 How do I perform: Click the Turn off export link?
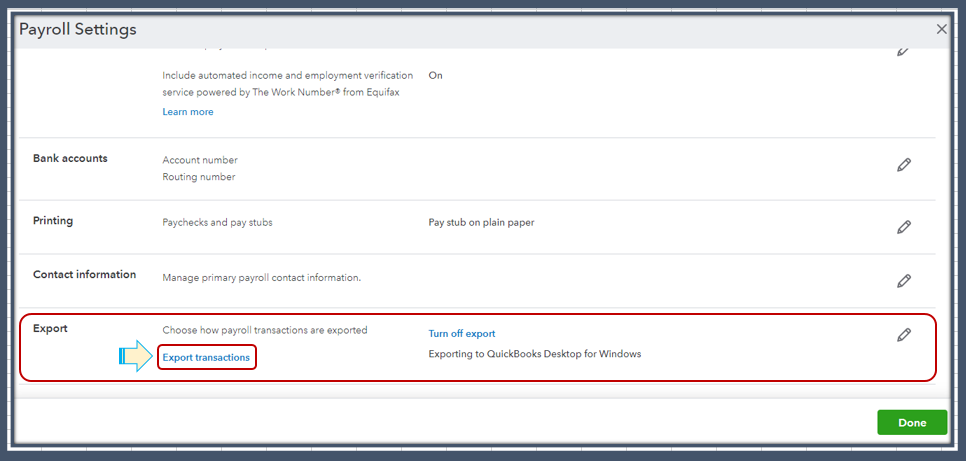462,333
